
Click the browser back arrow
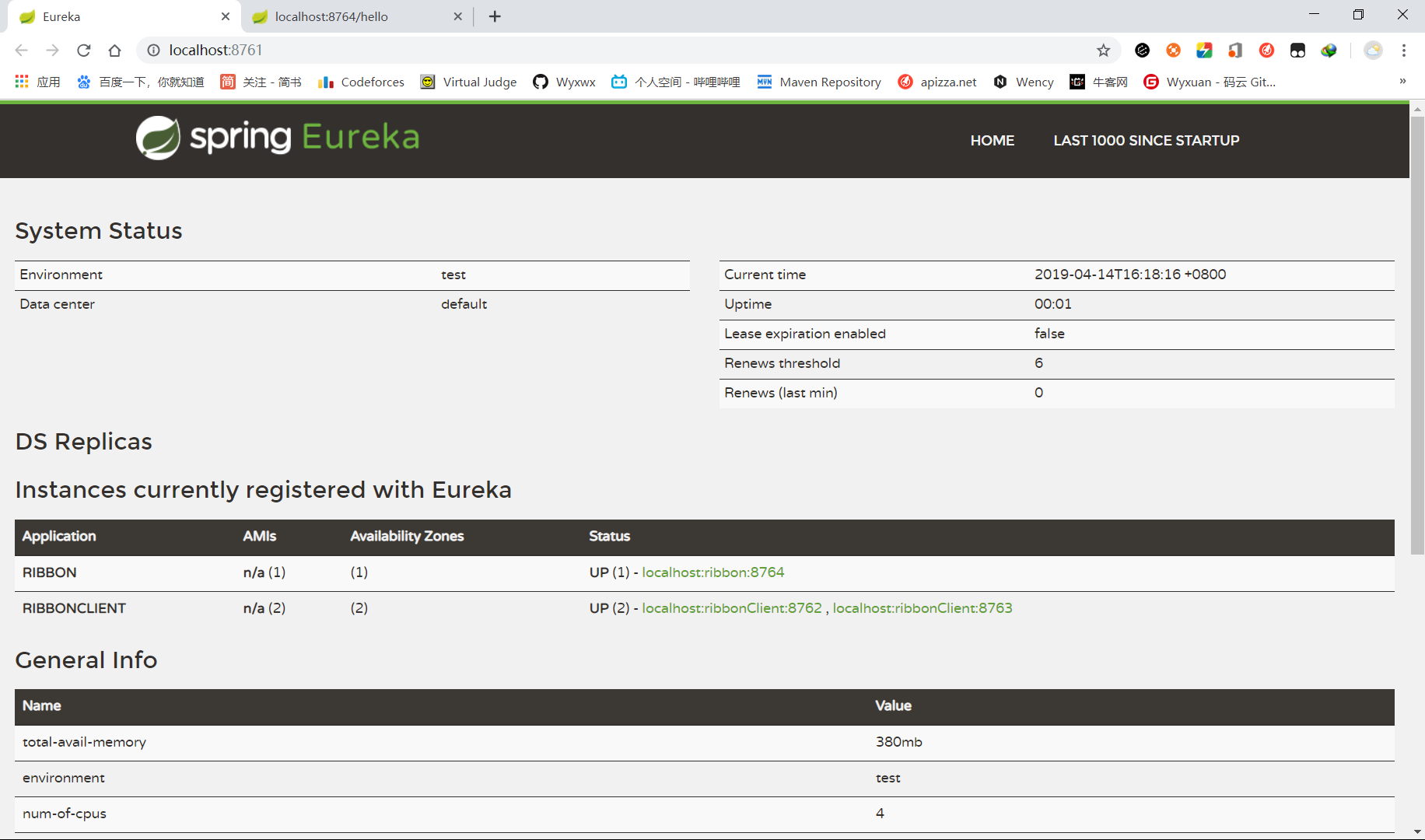click(x=22, y=51)
